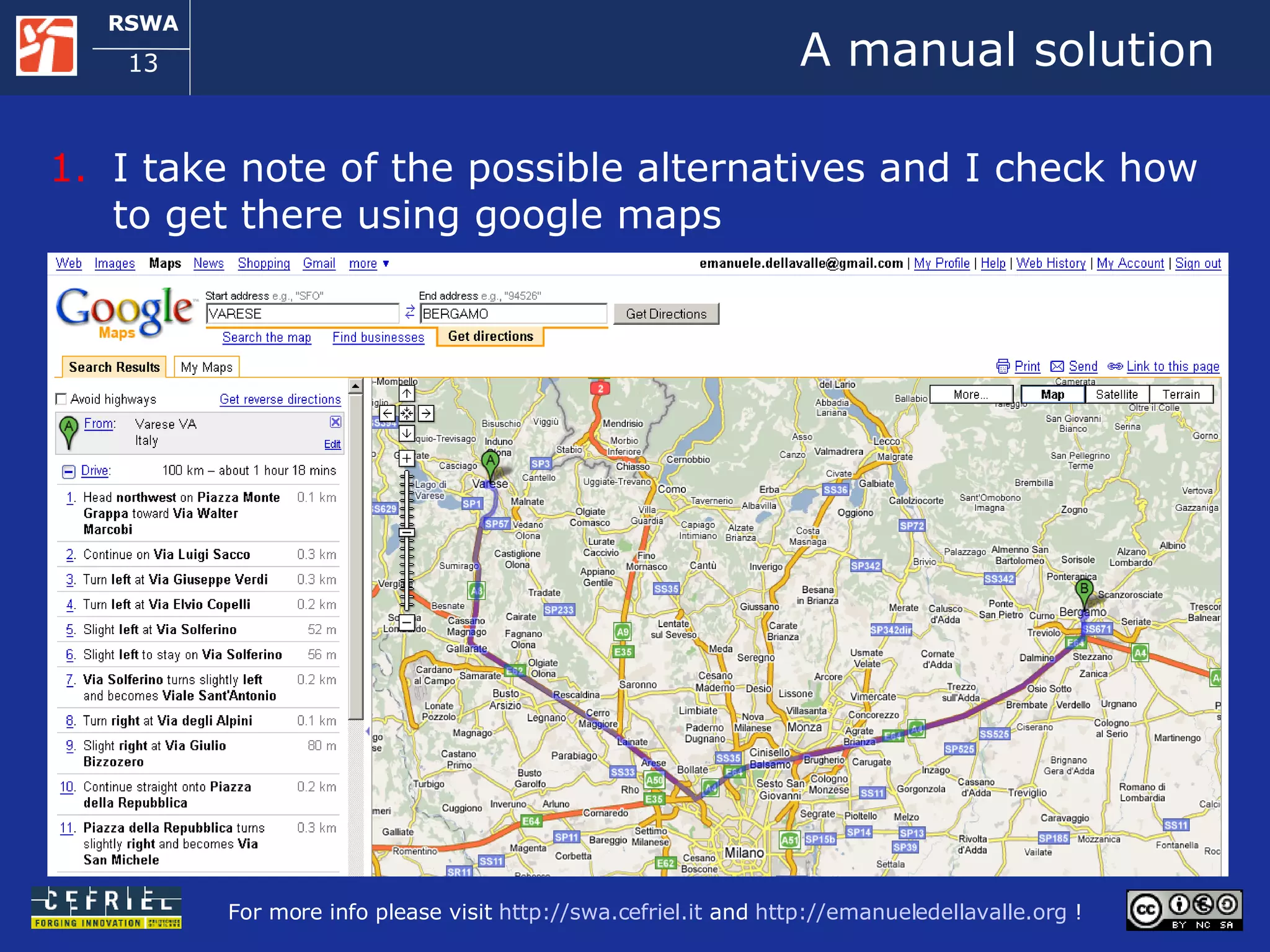1270x952 pixels.
Task: Click the CEFRIEL logo in footer
Action: pos(106,907)
